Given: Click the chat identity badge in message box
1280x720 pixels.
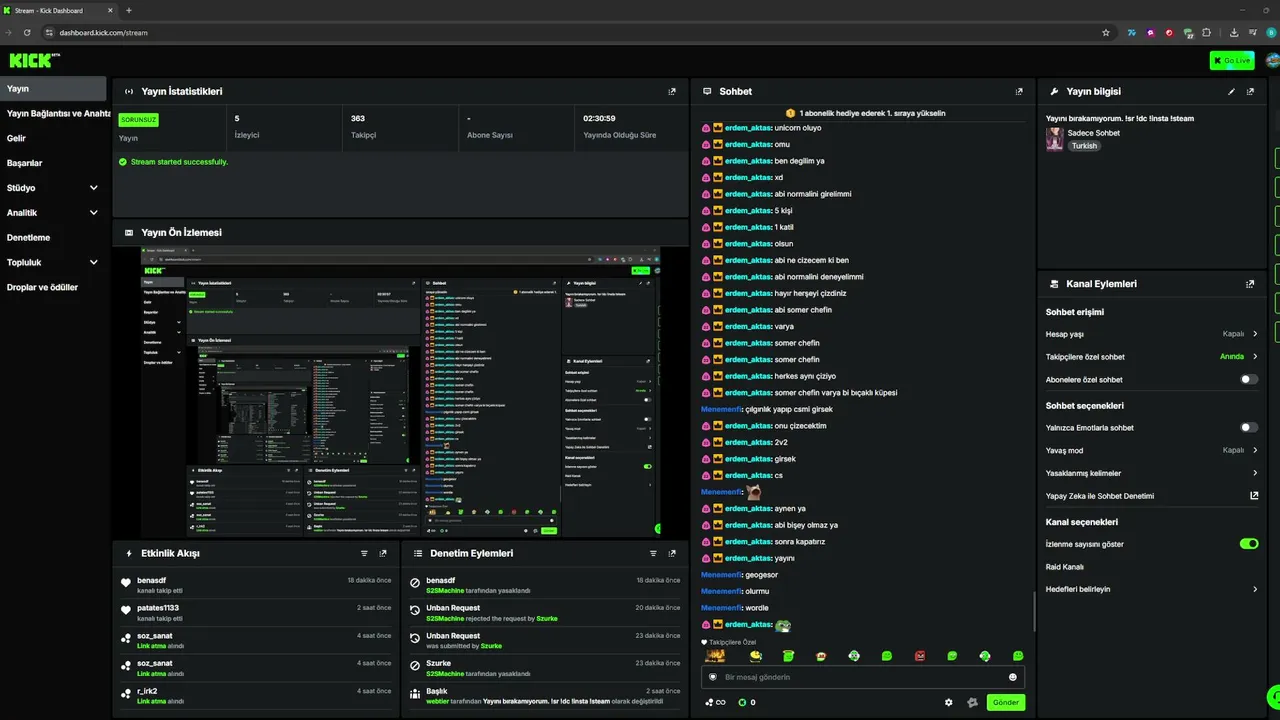Looking at the screenshot, I should tap(713, 677).
